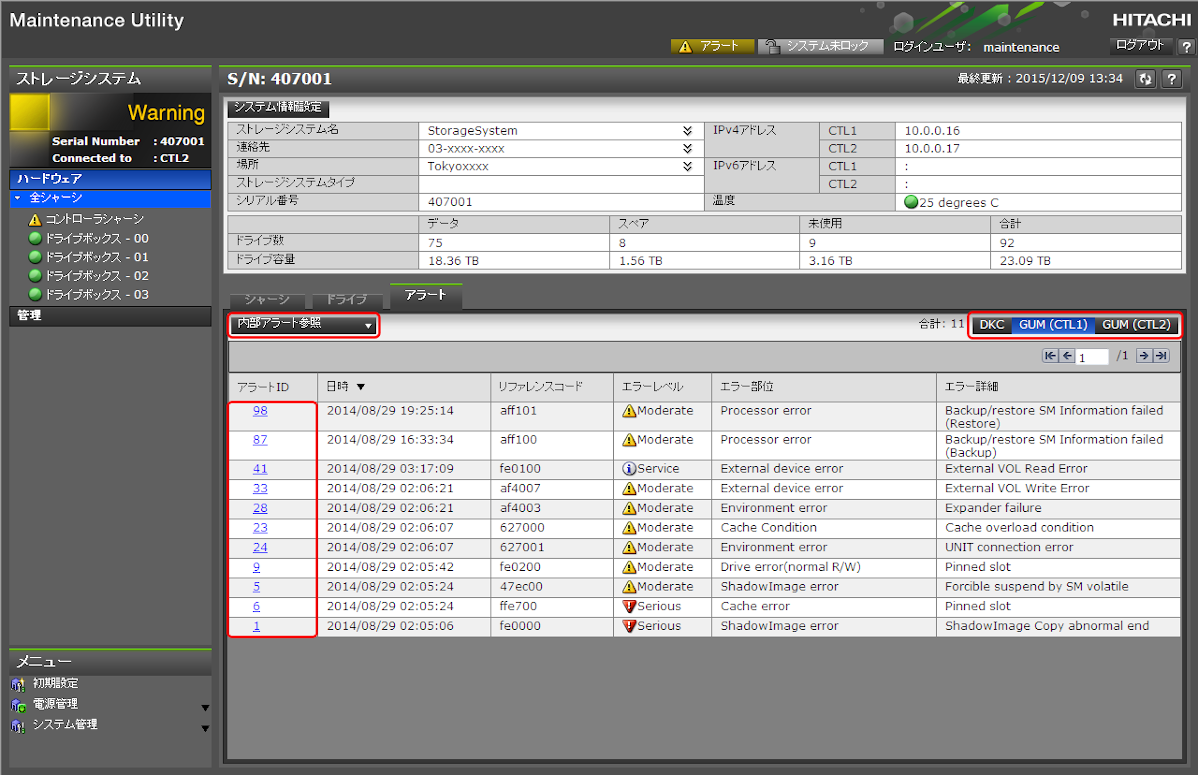1198x775 pixels.
Task: Open alert ID 98 link
Action: pyautogui.click(x=260, y=410)
